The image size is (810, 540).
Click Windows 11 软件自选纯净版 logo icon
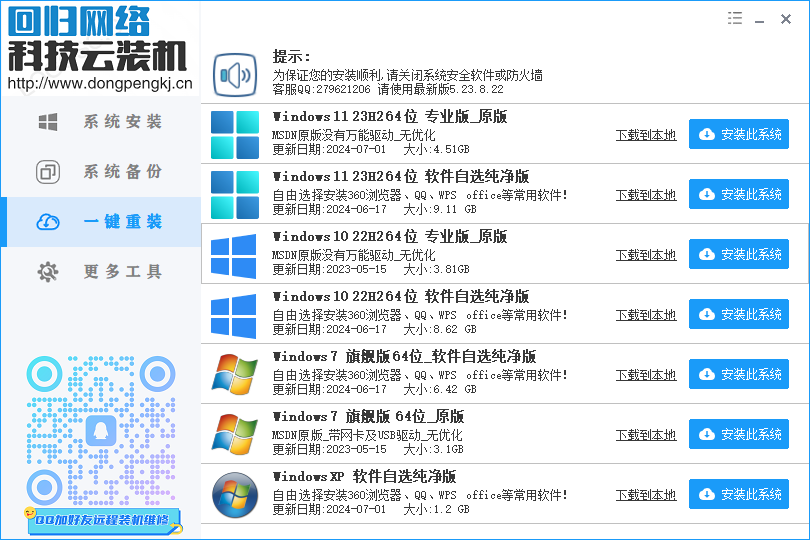point(235,195)
